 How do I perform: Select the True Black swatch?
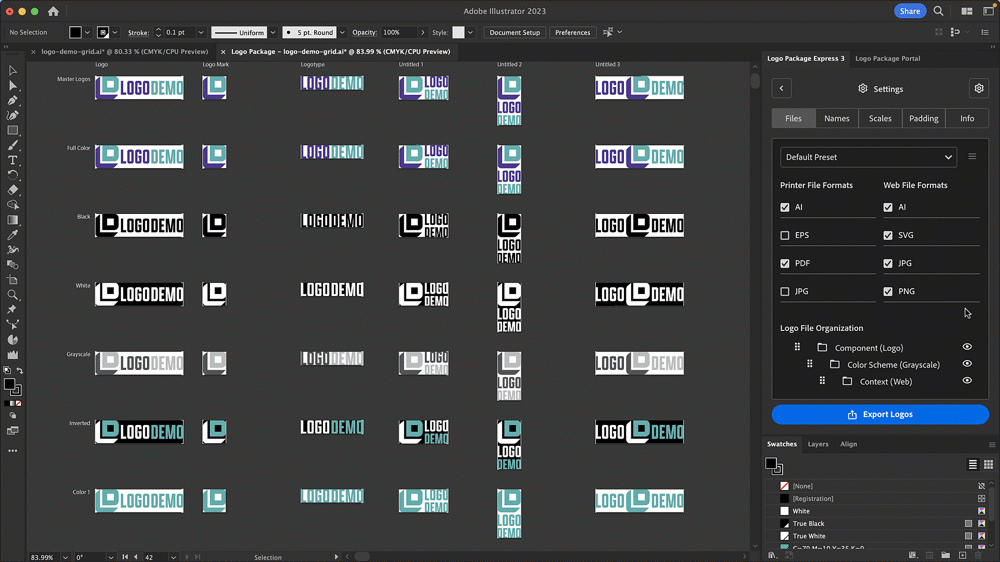[808, 524]
